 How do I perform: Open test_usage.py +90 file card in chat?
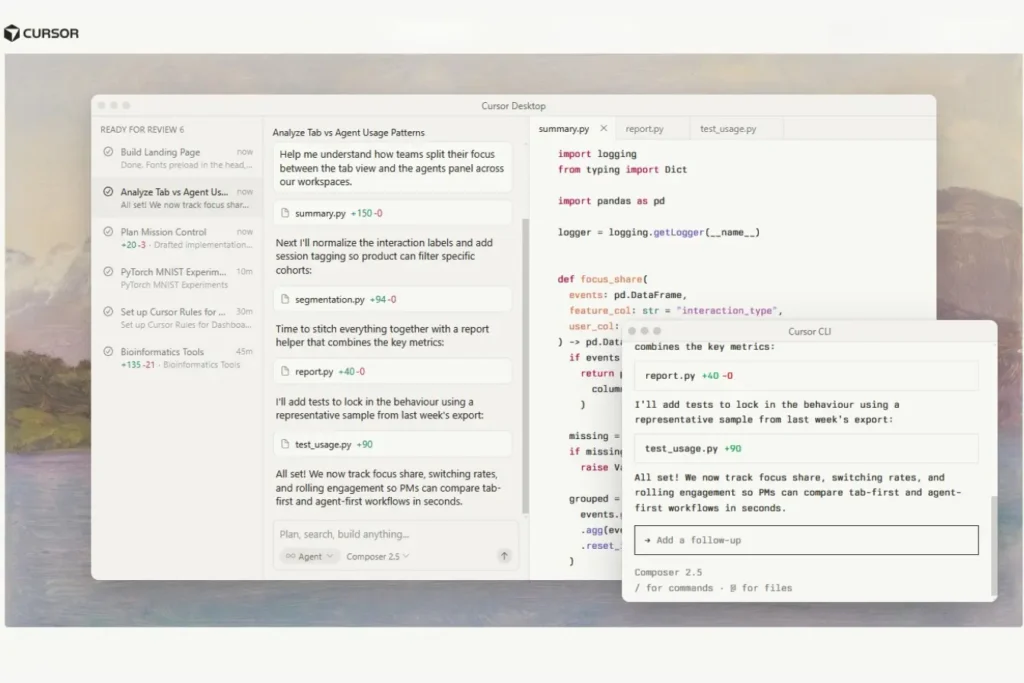(392, 444)
